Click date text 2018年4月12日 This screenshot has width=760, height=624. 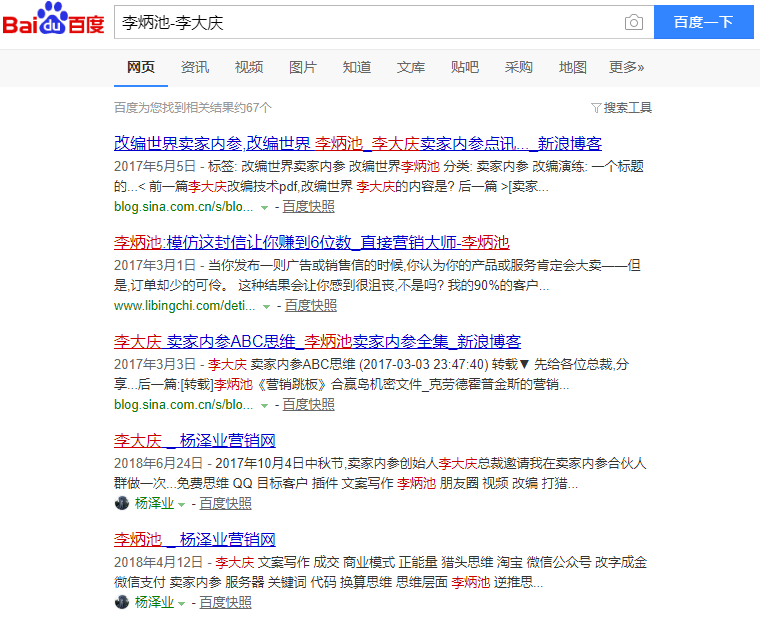tap(158, 562)
